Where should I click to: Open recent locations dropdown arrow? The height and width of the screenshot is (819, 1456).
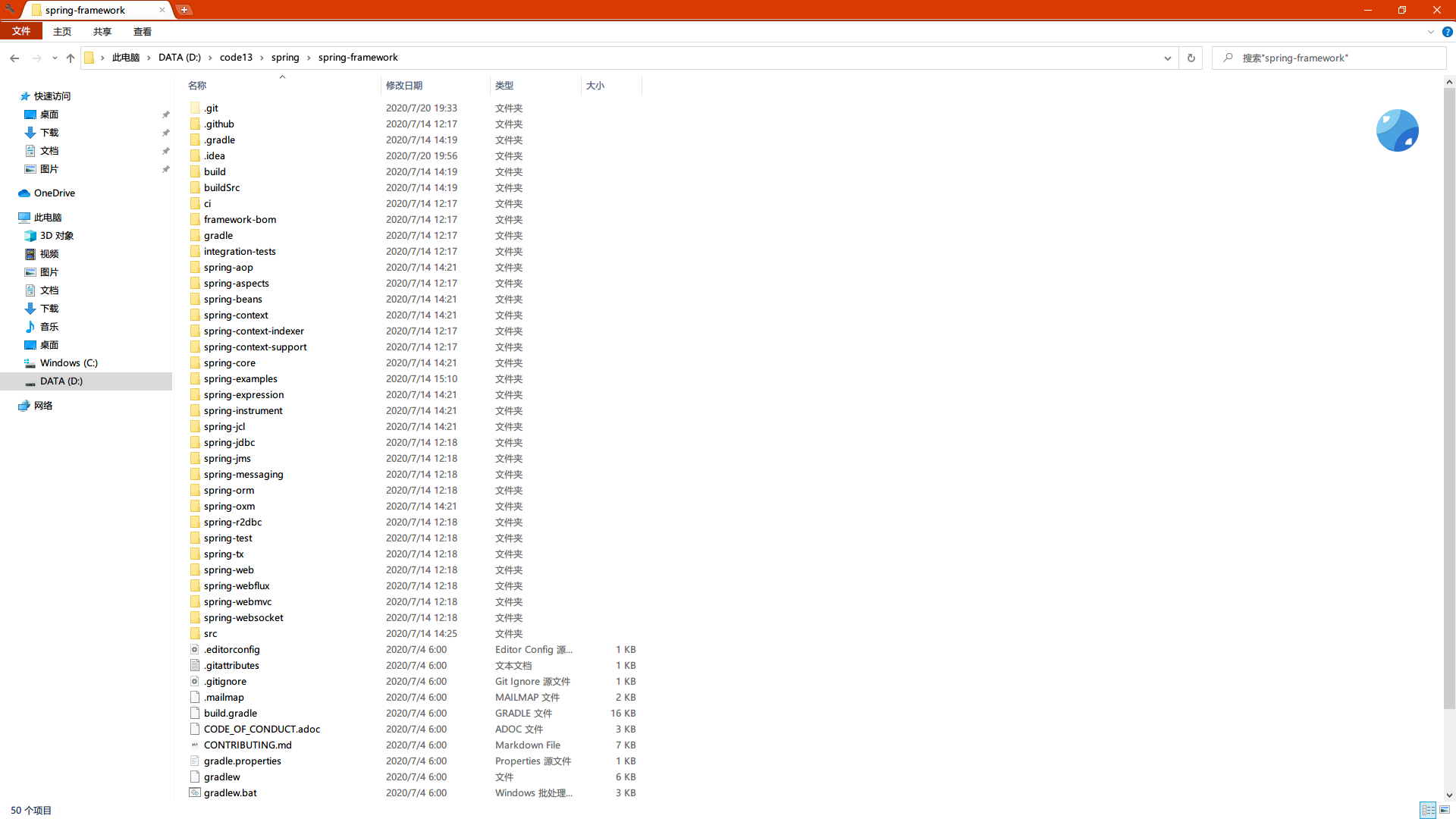(x=55, y=58)
